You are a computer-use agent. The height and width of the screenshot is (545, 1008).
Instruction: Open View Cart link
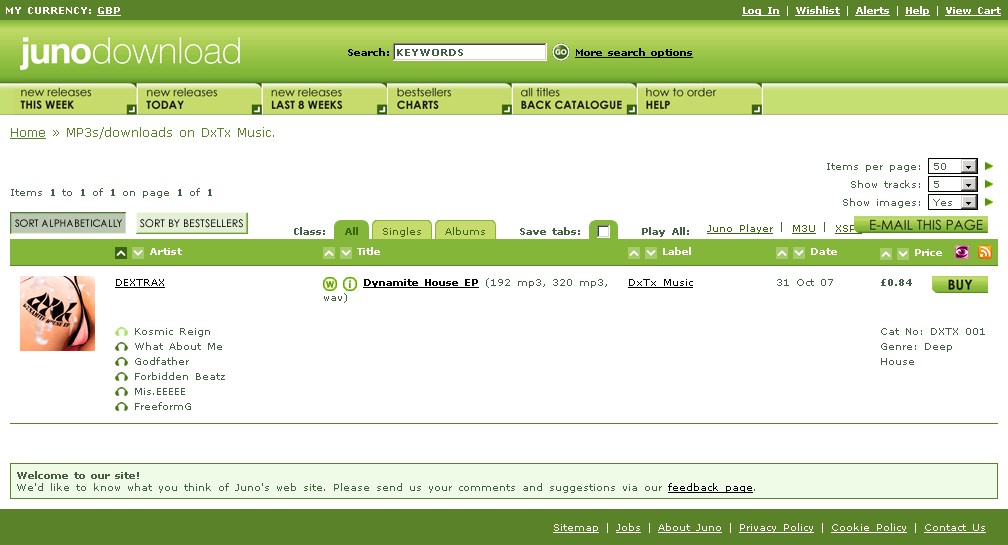[973, 10]
